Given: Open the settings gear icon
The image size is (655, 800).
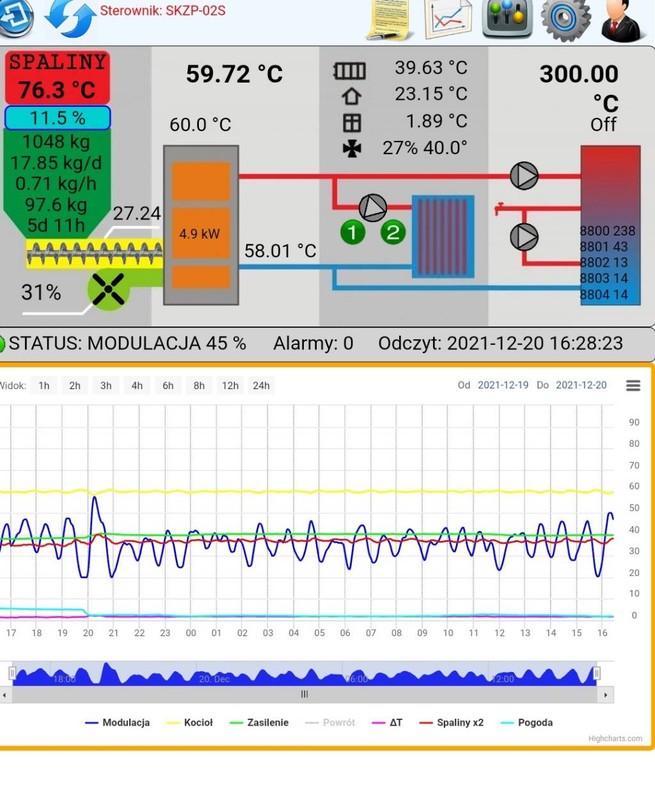Looking at the screenshot, I should click(566, 18).
